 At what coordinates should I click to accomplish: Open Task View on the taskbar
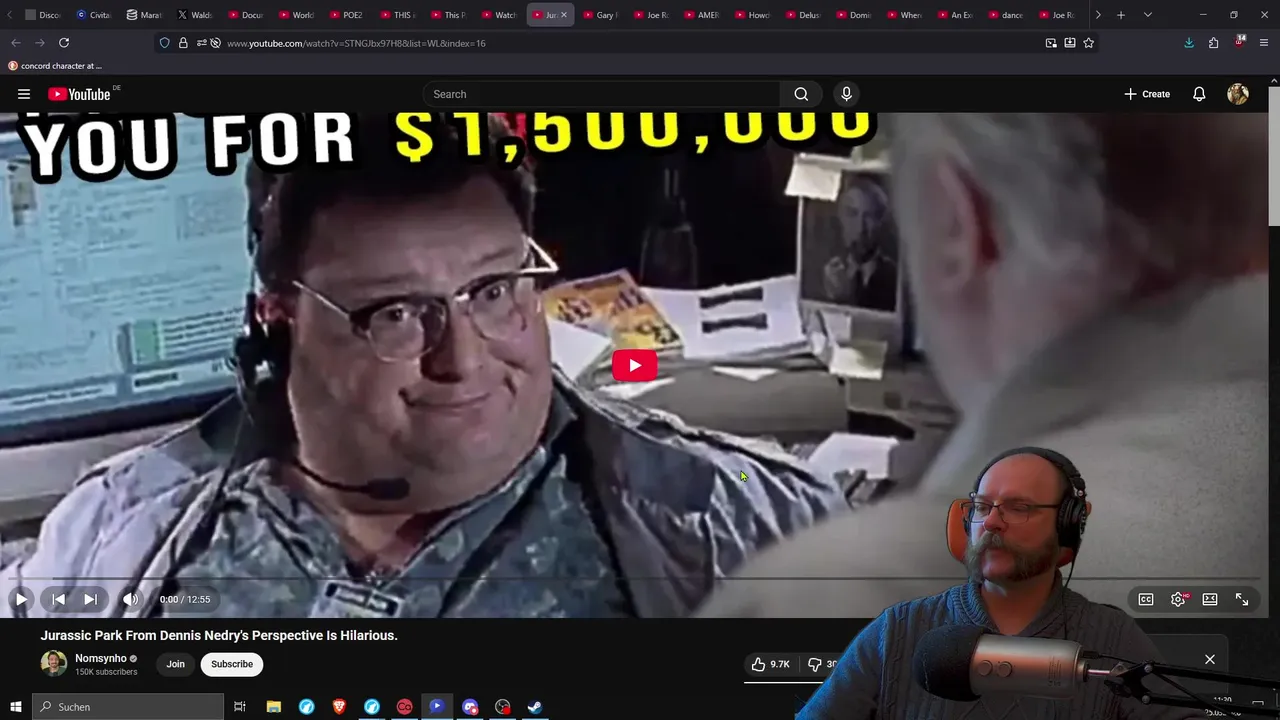(240, 707)
